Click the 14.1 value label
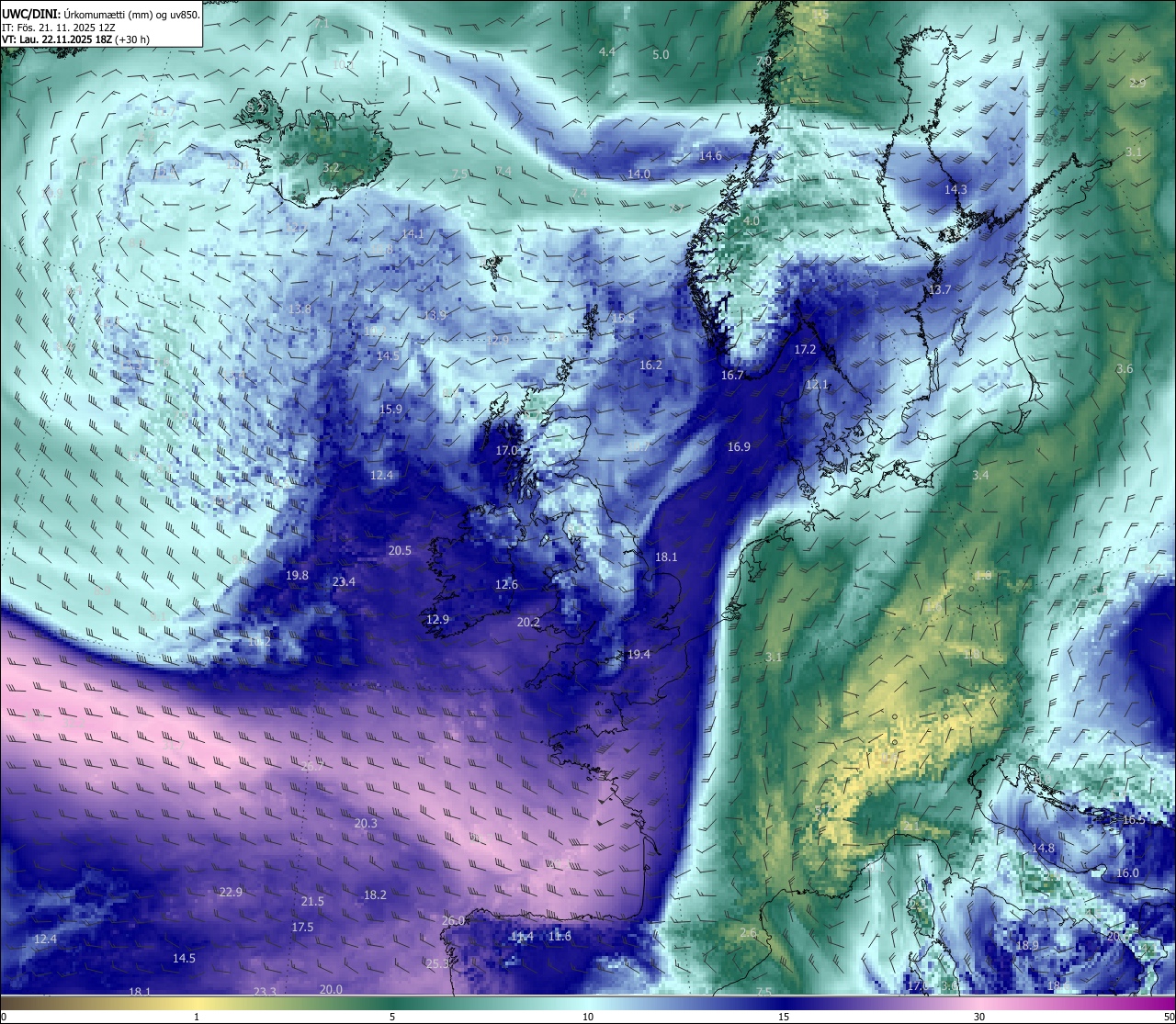The height and width of the screenshot is (1024, 1176). pyautogui.click(x=413, y=234)
